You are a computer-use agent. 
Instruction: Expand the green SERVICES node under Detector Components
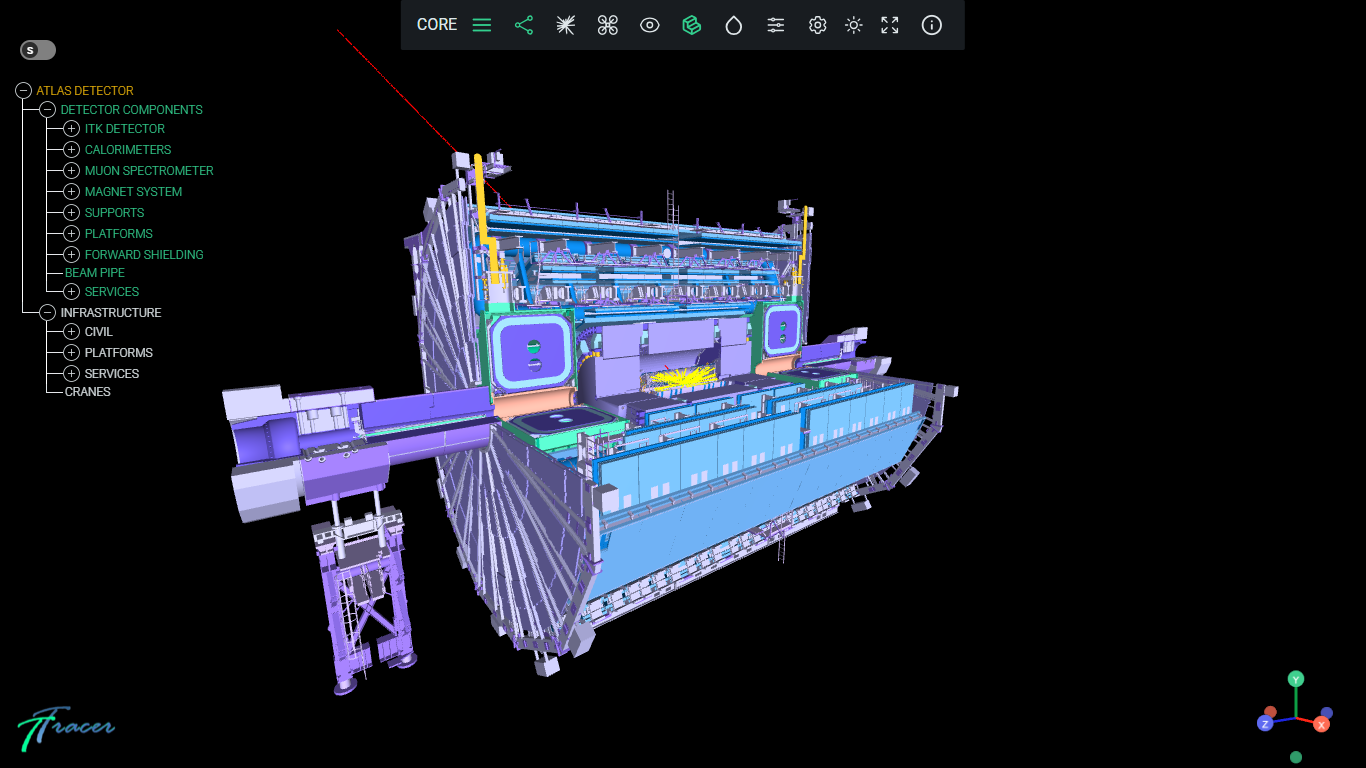[x=71, y=292]
